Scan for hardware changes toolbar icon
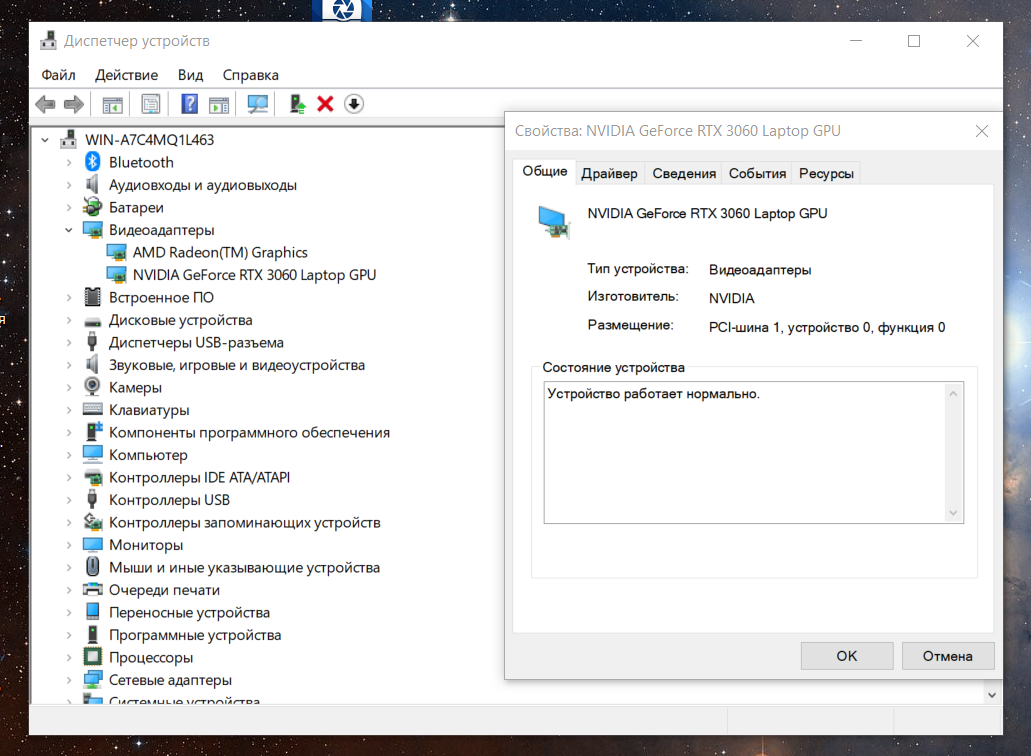 click(x=258, y=104)
